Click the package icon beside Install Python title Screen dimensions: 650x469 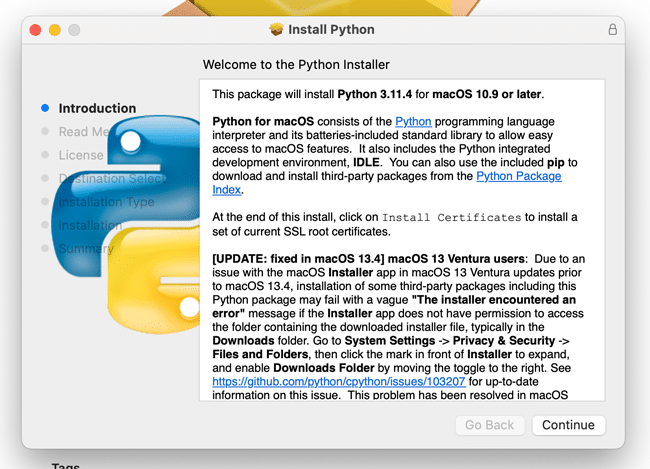coord(276,29)
